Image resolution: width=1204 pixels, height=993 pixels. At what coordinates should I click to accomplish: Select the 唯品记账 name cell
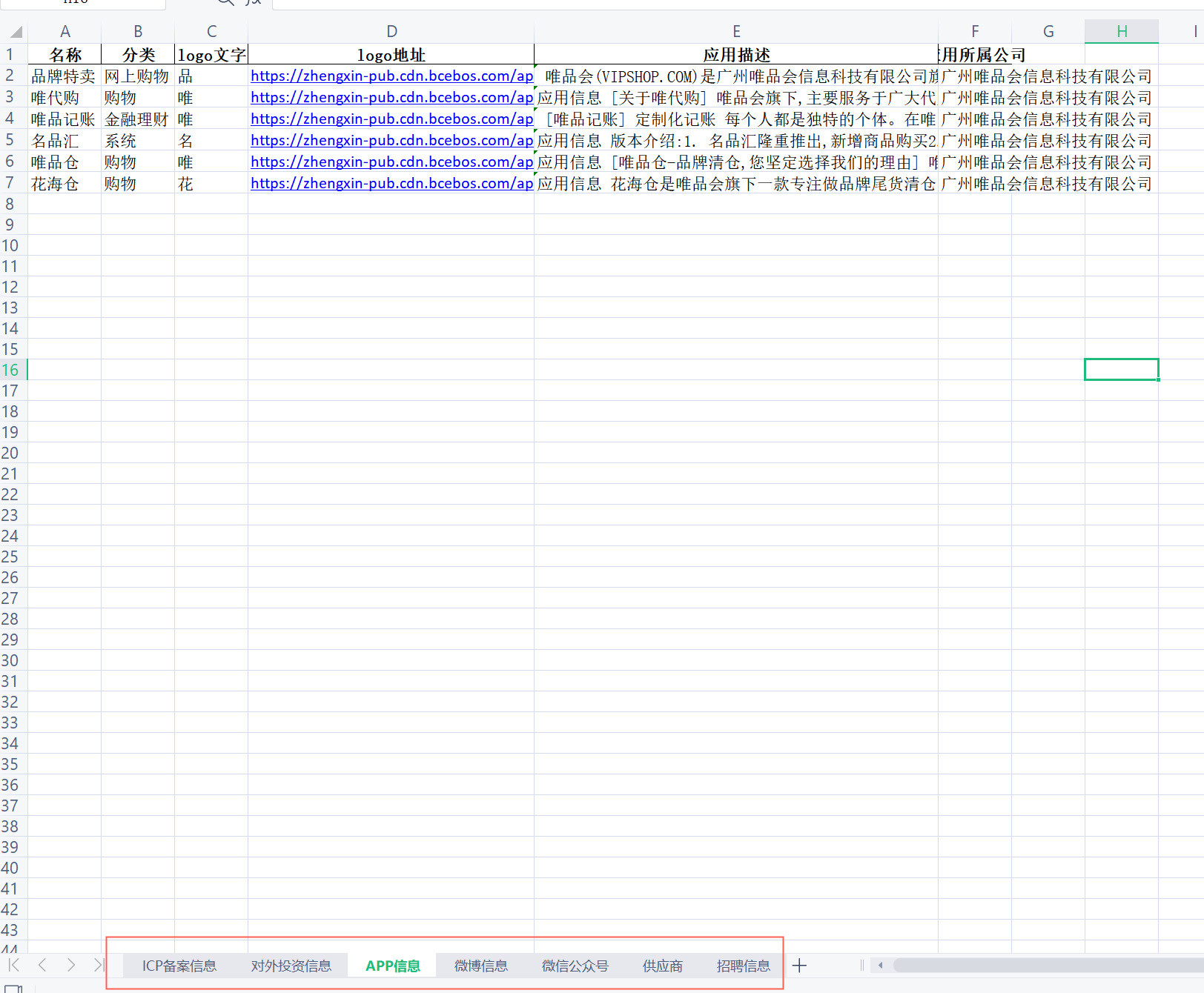coord(64,119)
